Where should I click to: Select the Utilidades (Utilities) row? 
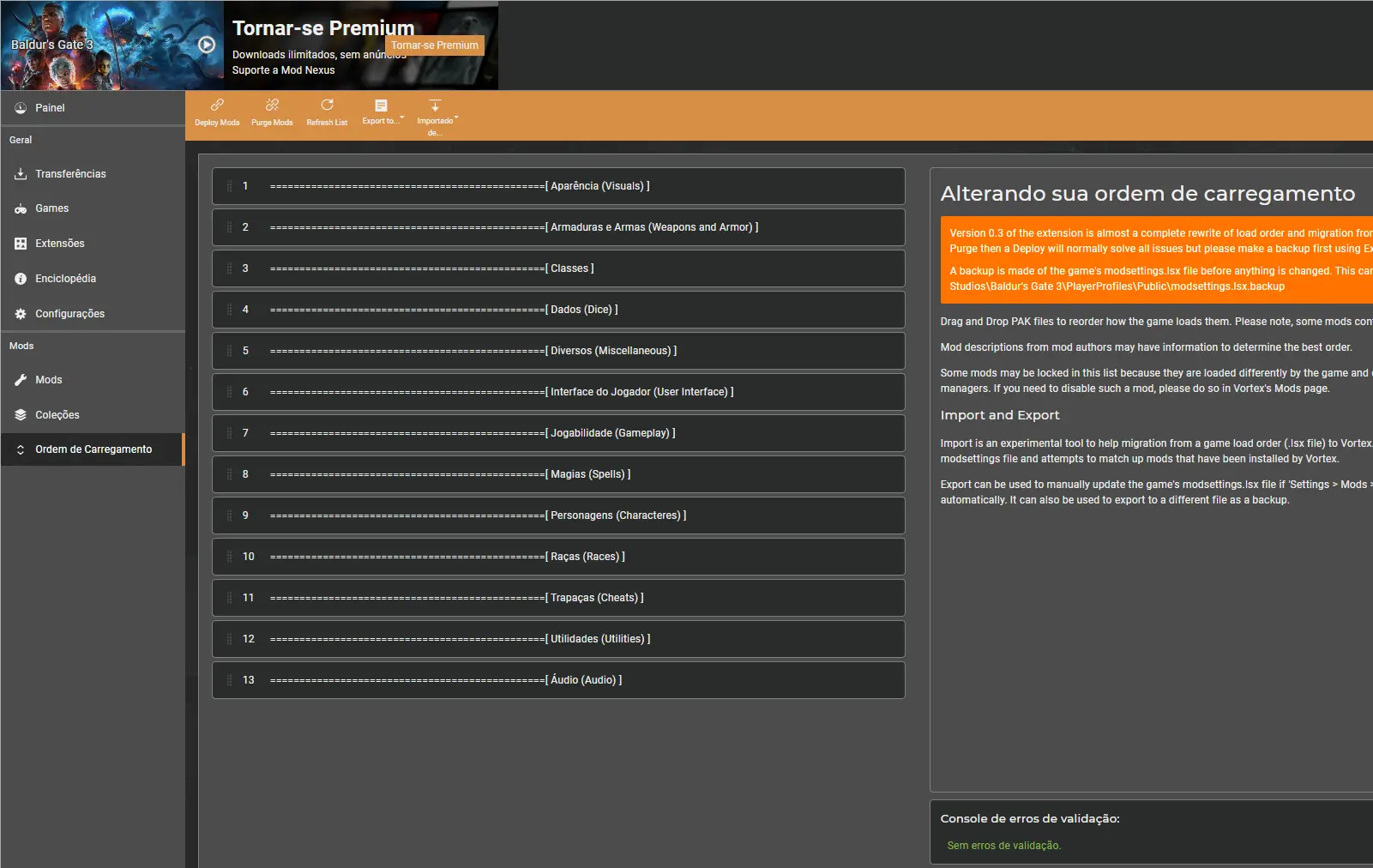pos(558,639)
